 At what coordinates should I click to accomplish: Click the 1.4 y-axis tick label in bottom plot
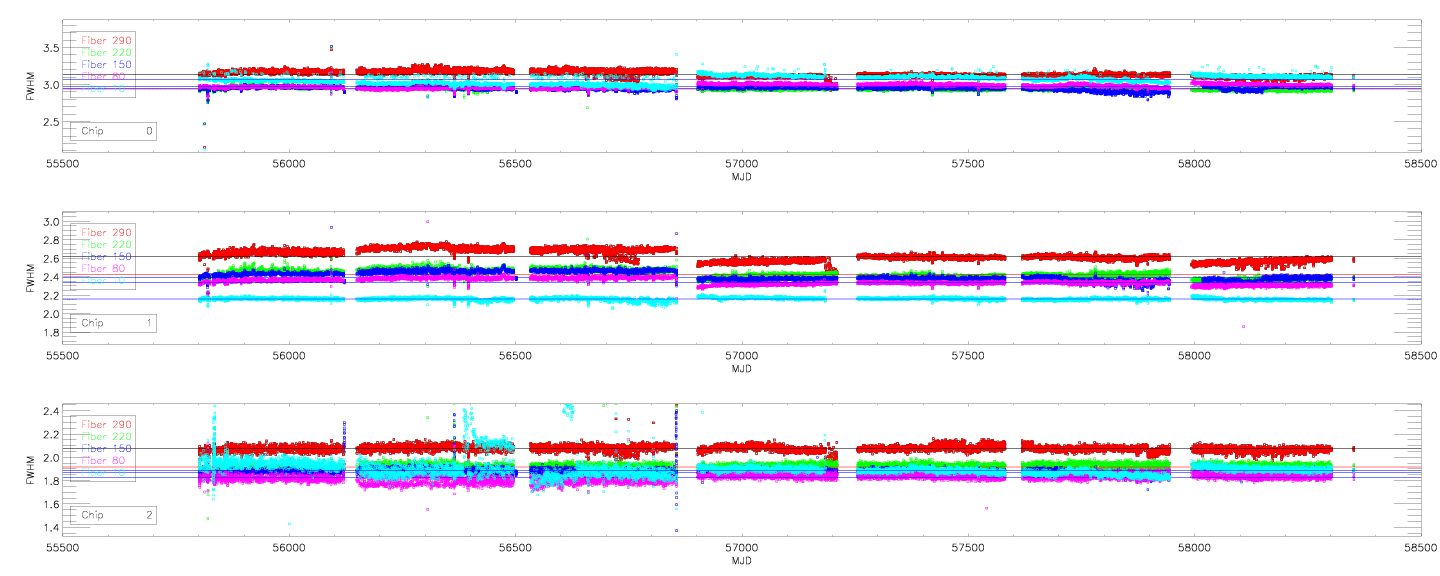tap(50, 528)
